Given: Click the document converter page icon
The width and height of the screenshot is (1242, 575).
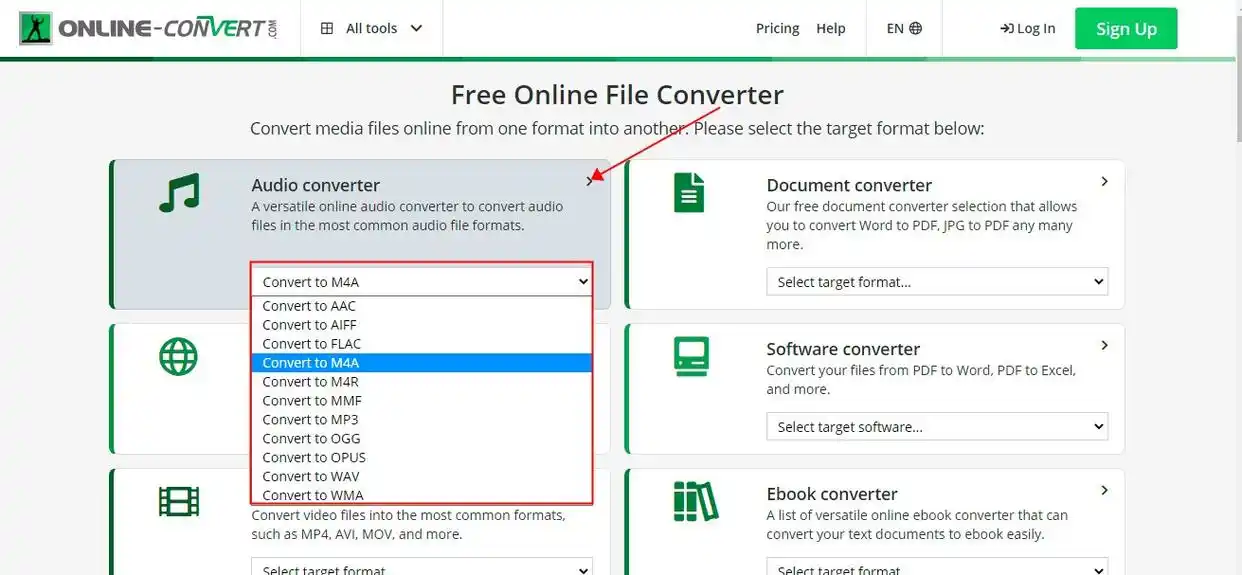Looking at the screenshot, I should [x=689, y=192].
